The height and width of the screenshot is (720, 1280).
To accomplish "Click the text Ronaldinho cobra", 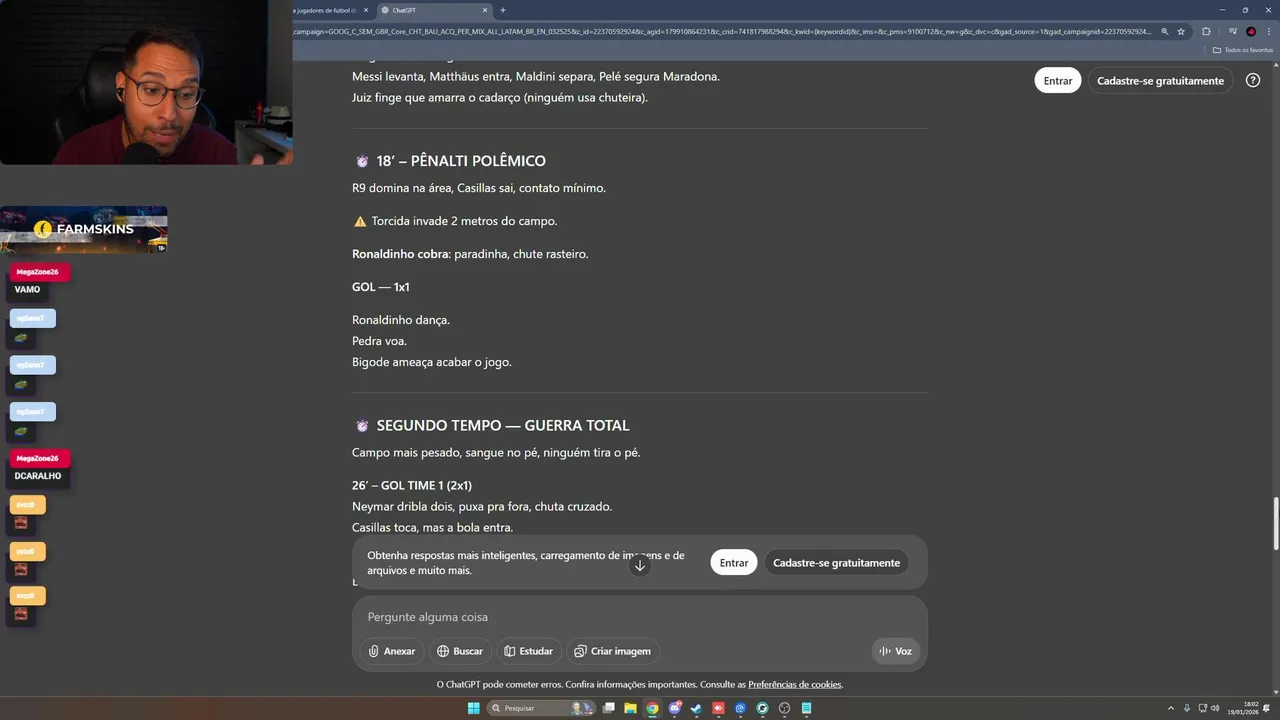I will point(400,254).
